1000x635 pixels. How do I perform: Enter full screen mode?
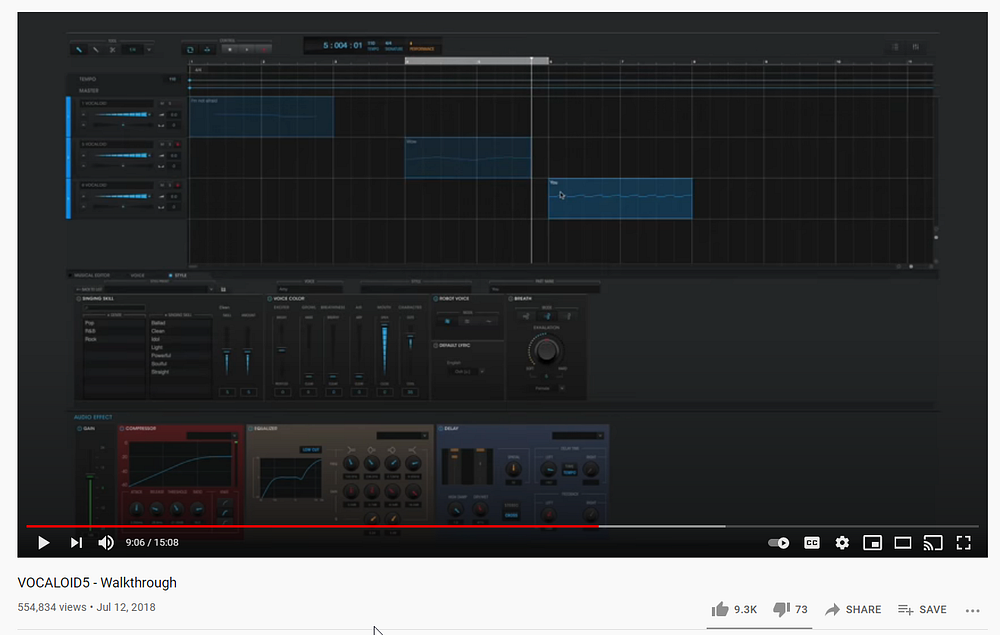[964, 543]
